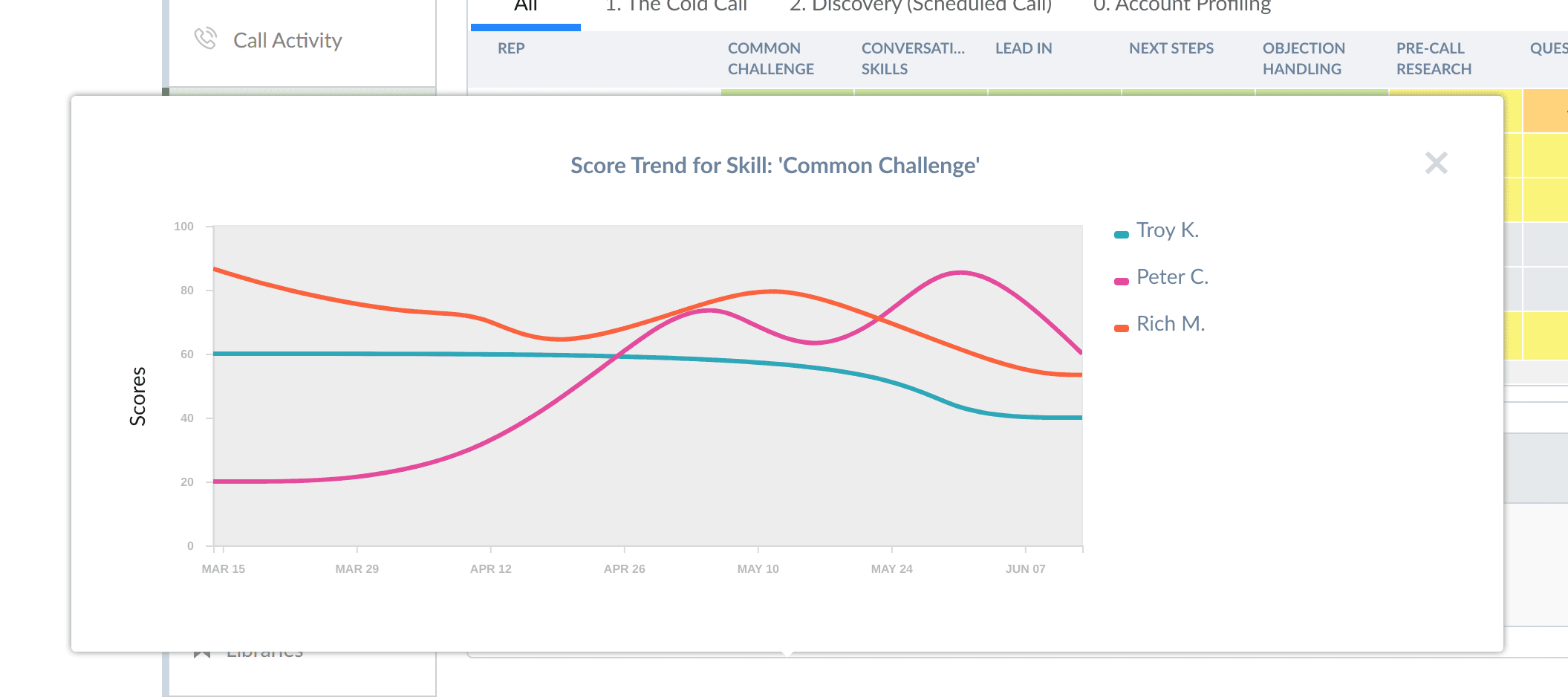
Task: Click the Call Activity phone icon
Action: (x=205, y=39)
